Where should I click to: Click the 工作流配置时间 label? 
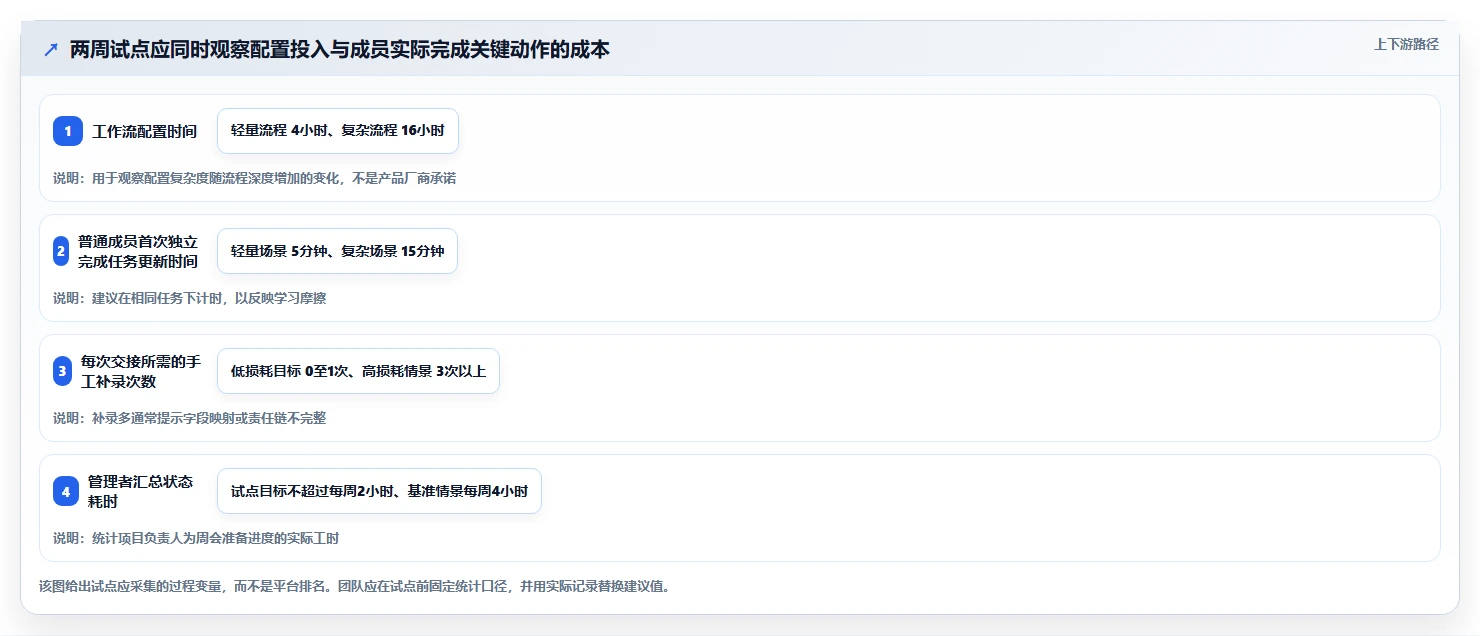coord(145,131)
